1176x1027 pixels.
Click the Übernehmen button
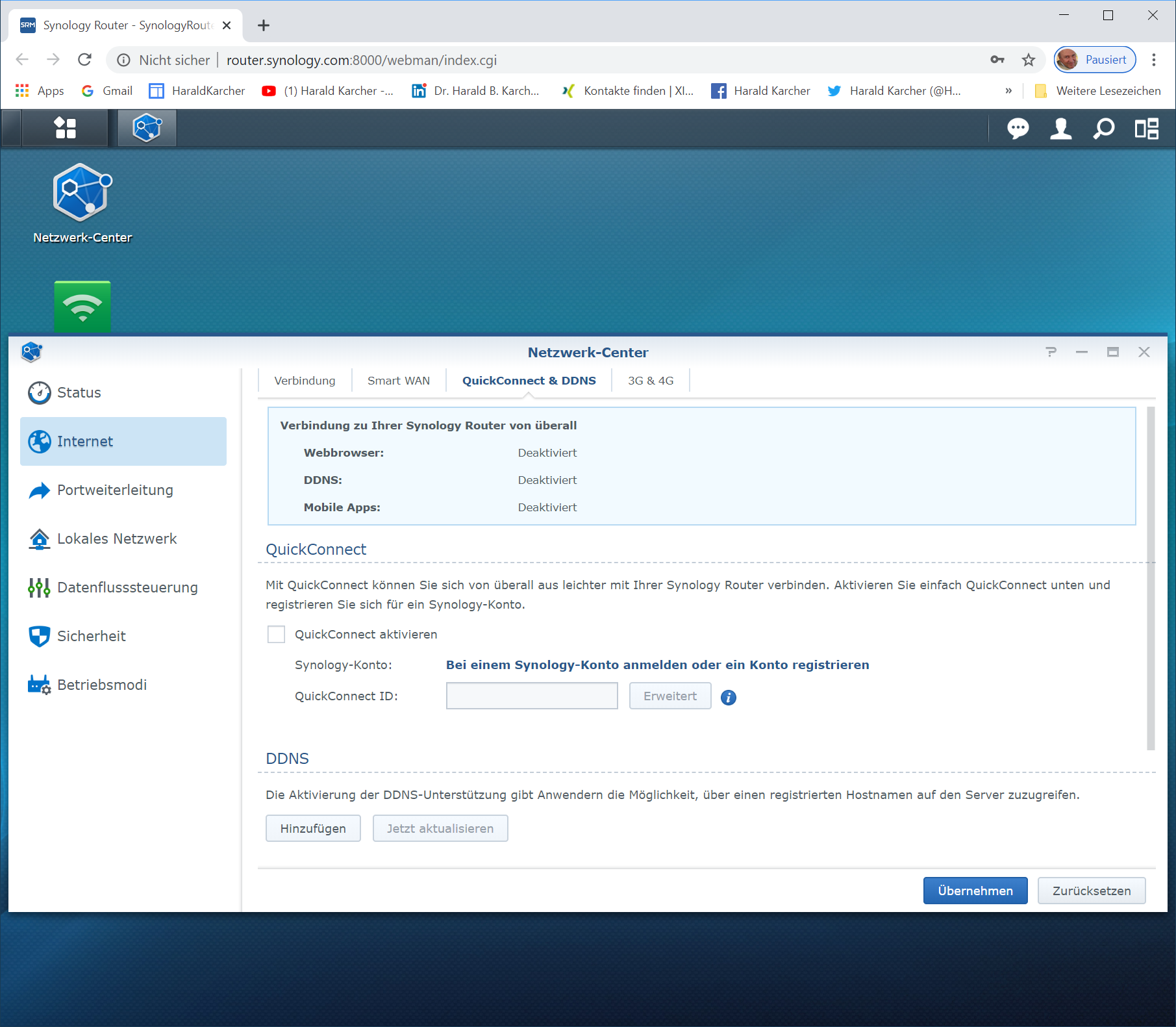pyautogui.click(x=975, y=891)
